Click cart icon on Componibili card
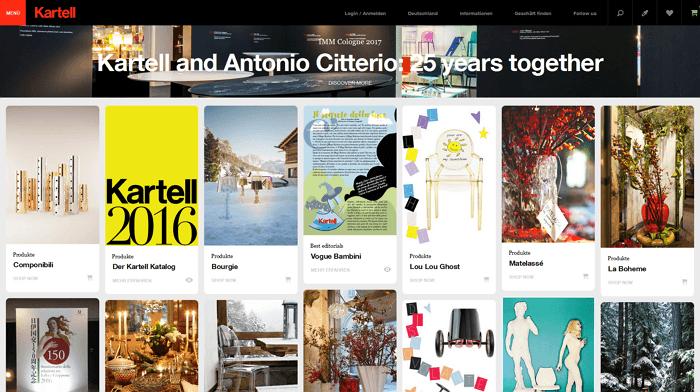 [90, 278]
